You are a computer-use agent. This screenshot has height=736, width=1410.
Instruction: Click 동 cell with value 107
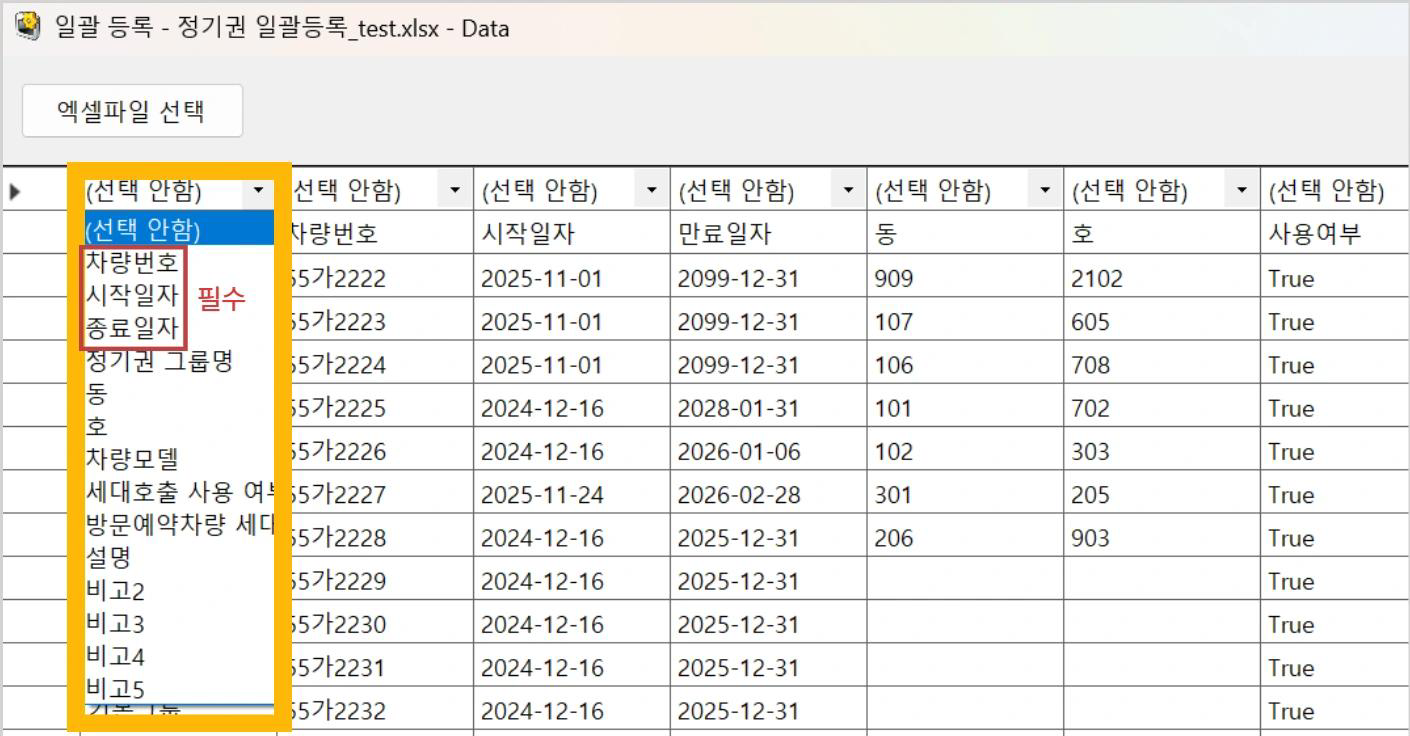[965, 321]
